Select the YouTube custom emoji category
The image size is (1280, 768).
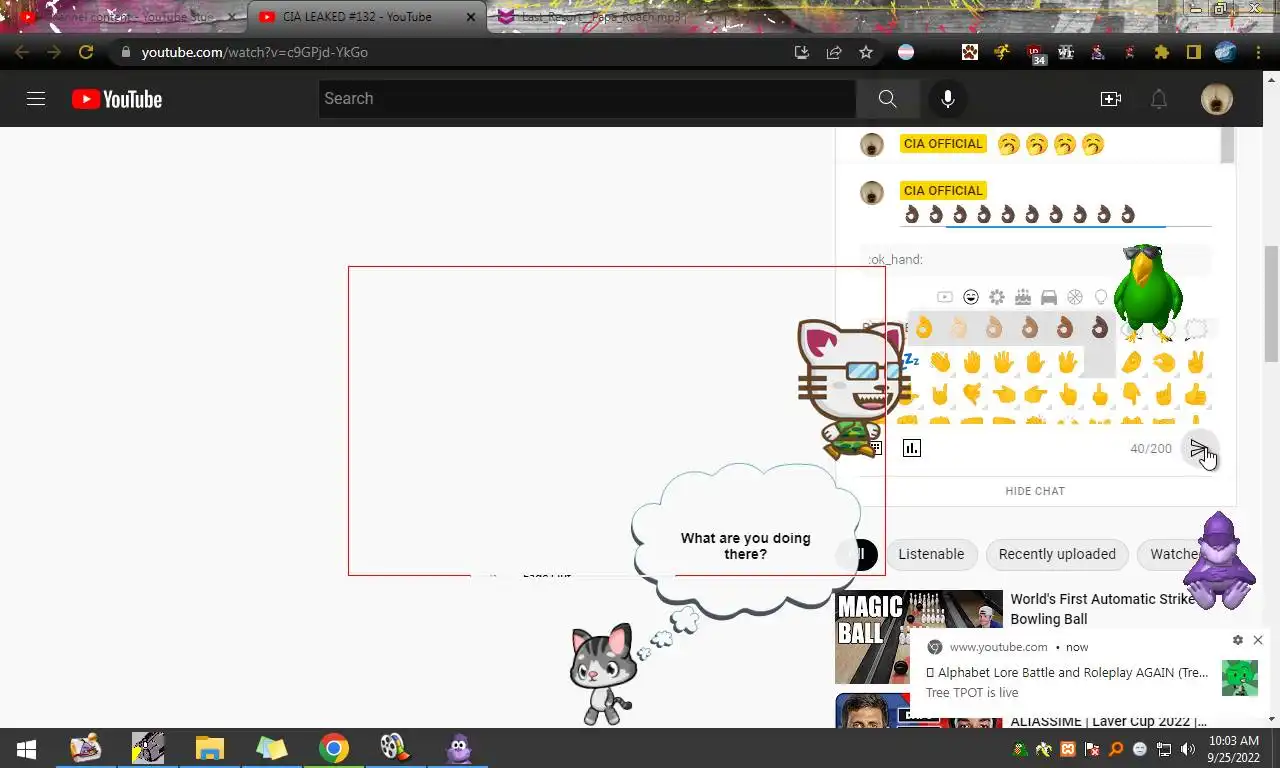pos(945,297)
